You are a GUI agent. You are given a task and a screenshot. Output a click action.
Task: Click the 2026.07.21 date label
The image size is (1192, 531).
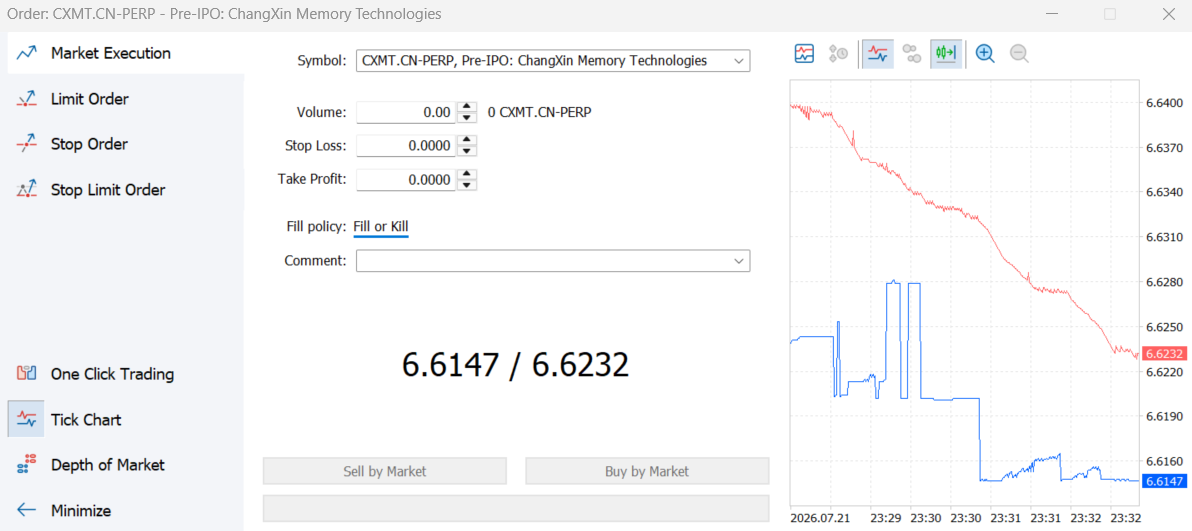[x=820, y=518]
